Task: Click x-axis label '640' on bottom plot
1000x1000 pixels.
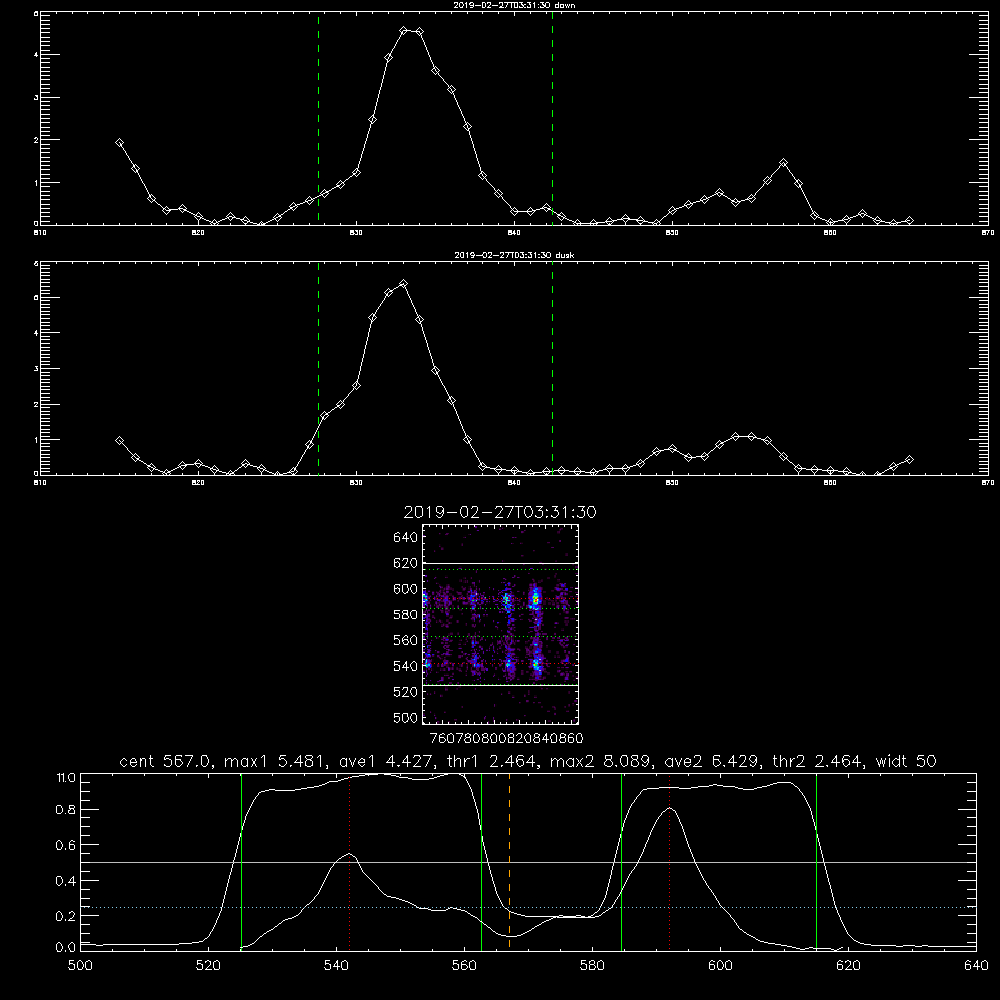Action: (x=976, y=966)
